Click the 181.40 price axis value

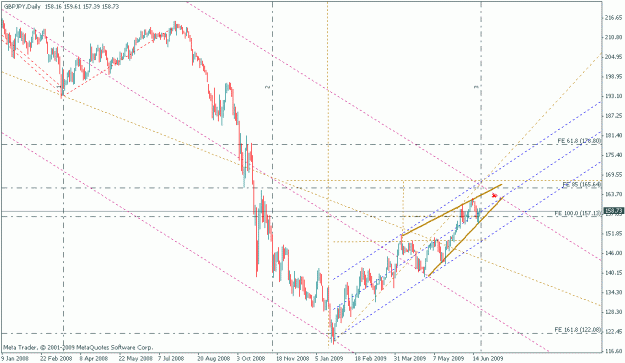coord(613,135)
